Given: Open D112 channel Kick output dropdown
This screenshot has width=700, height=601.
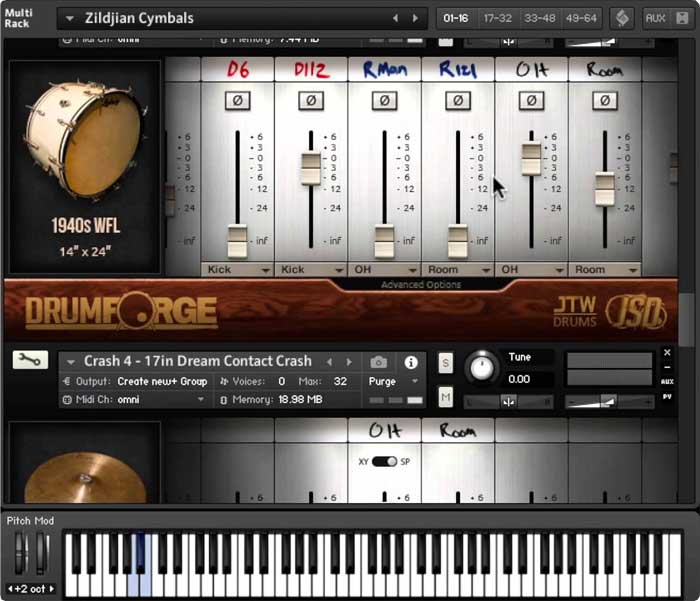Looking at the screenshot, I should point(311,270).
